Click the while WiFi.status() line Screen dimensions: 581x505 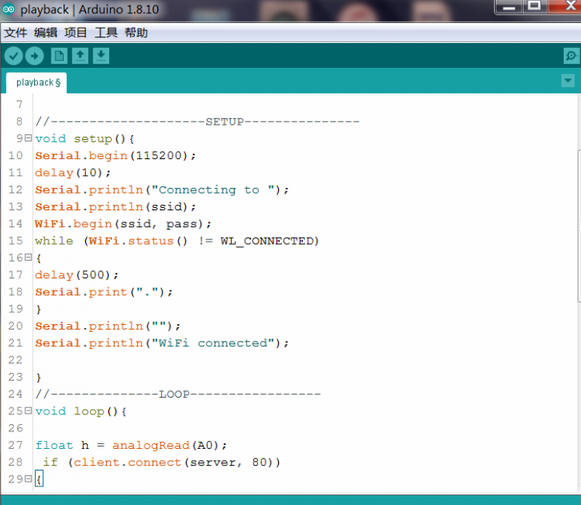click(x=177, y=241)
